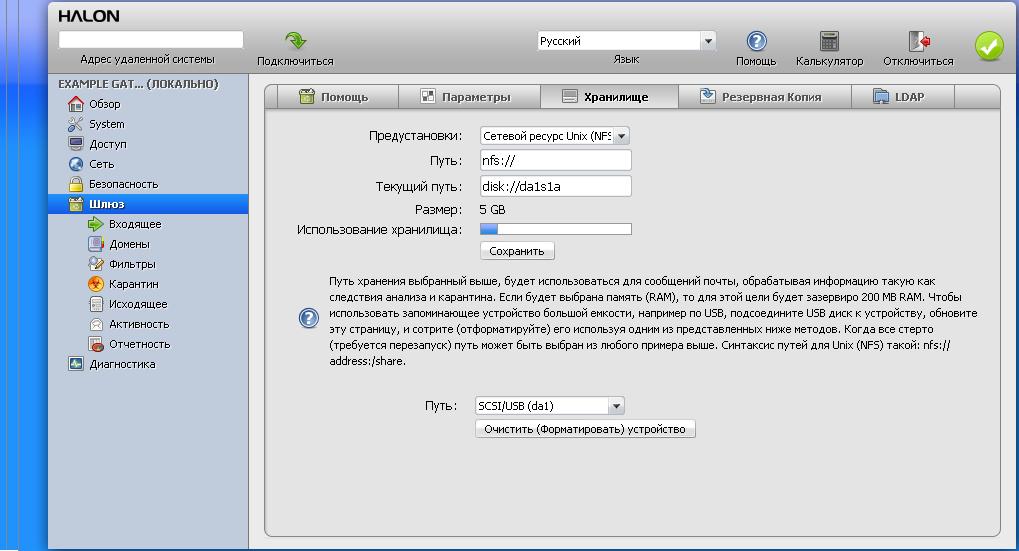Open the Помощь question mark icon in header
Viewport: 1019px width, 551px height.
pos(756,41)
